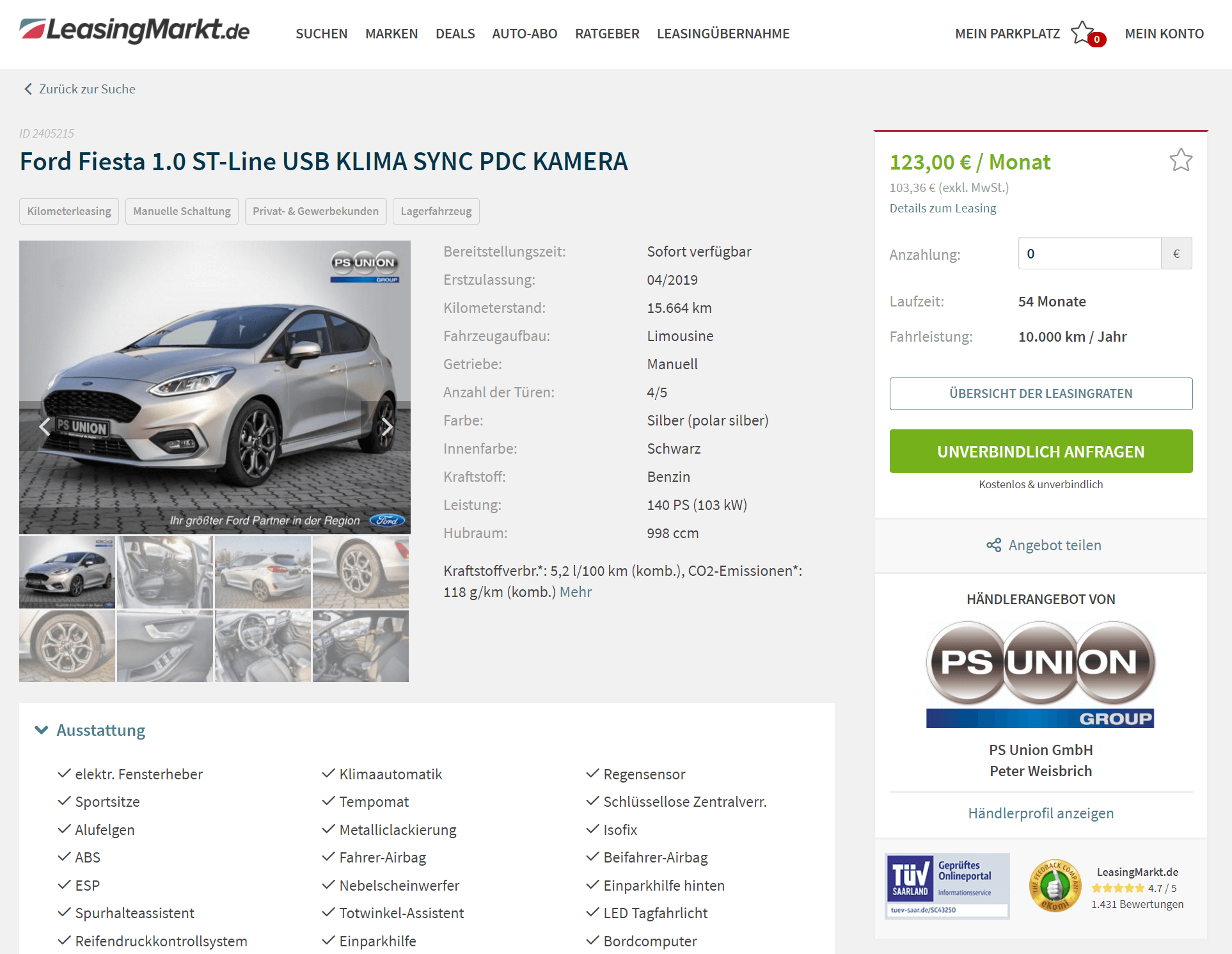Show next photo with right gallery arrow
Screen dimensions: 1232x954
point(386,427)
